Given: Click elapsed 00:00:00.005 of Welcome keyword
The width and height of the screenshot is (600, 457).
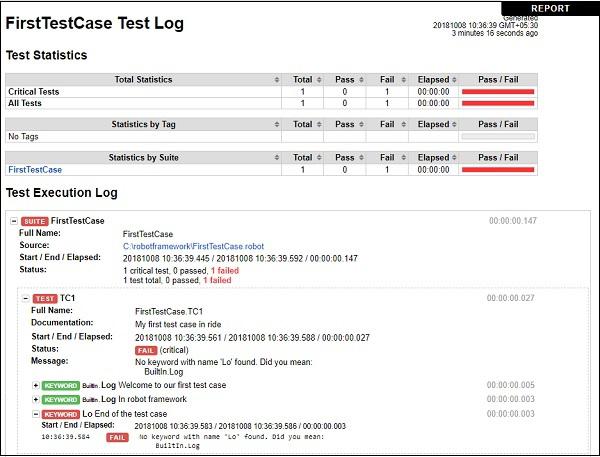Looking at the screenshot, I should point(510,385).
